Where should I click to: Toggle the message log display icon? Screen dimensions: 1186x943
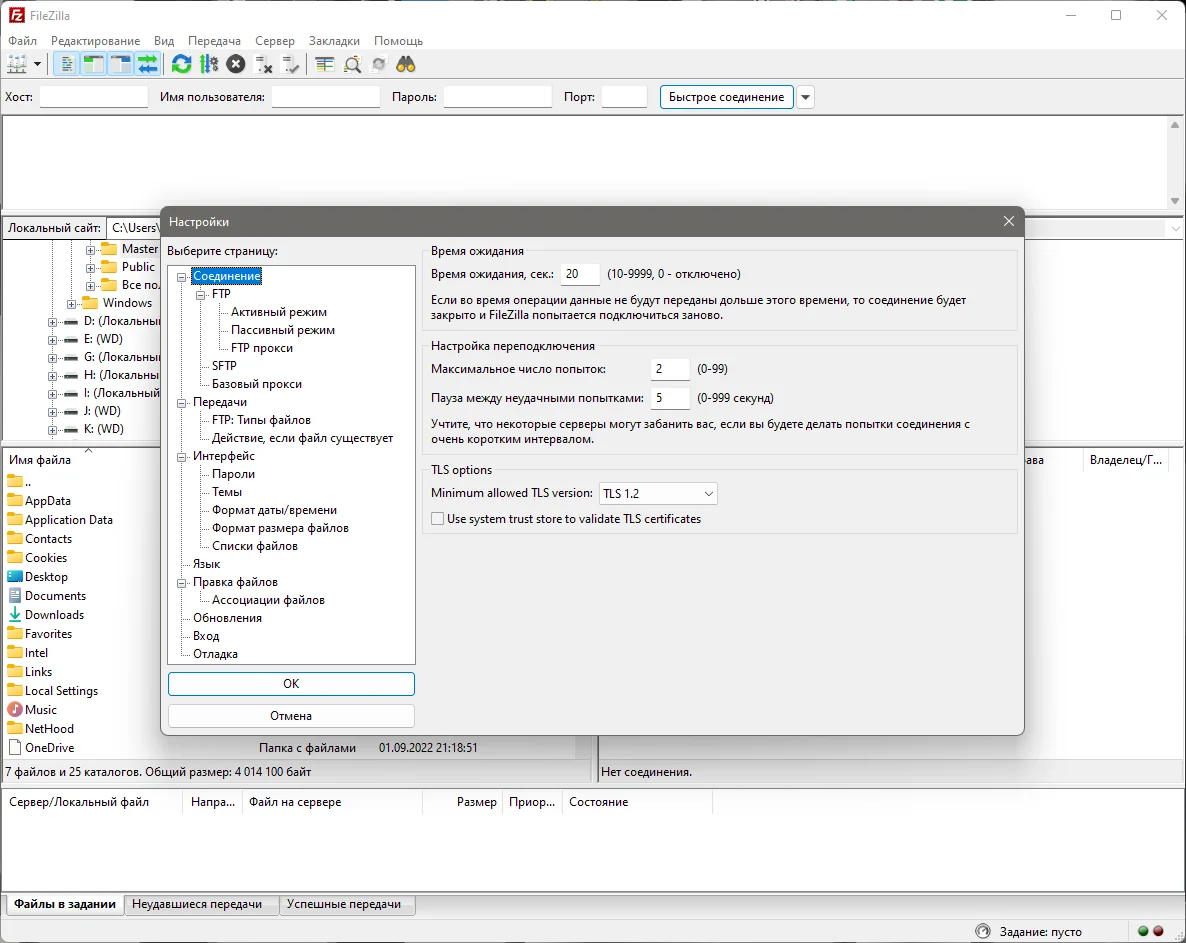pos(67,64)
